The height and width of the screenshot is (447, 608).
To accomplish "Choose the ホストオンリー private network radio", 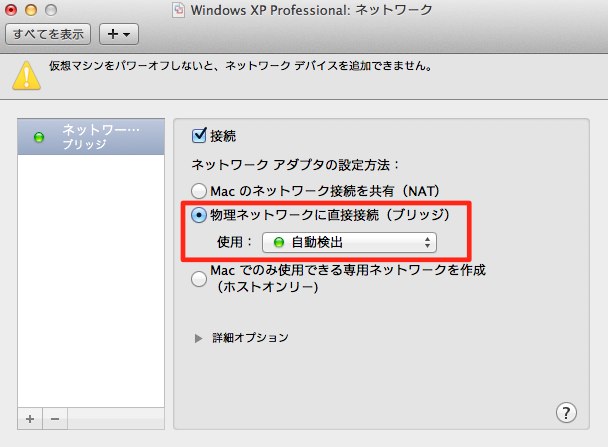I will [199, 279].
